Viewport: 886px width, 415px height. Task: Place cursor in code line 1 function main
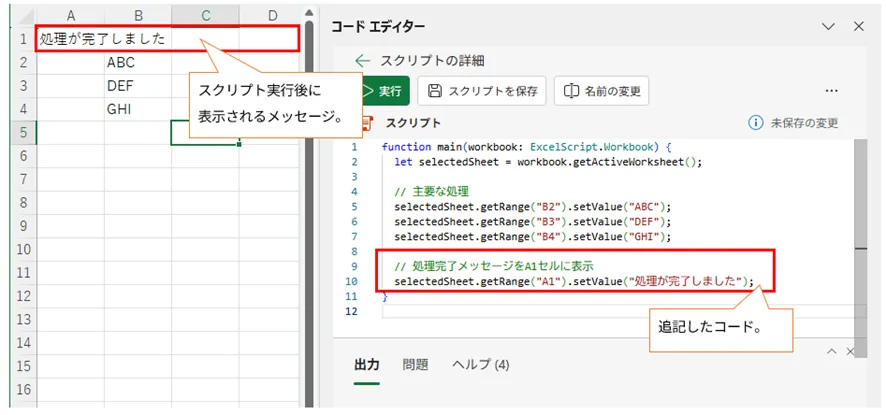(525, 147)
